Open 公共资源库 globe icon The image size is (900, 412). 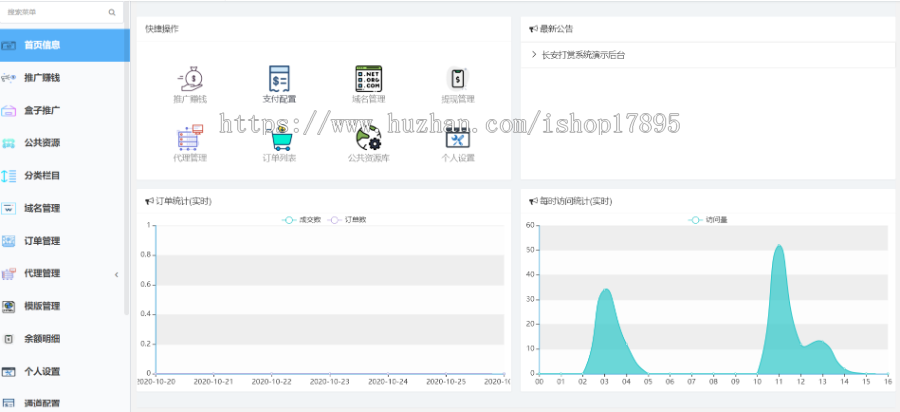368,137
